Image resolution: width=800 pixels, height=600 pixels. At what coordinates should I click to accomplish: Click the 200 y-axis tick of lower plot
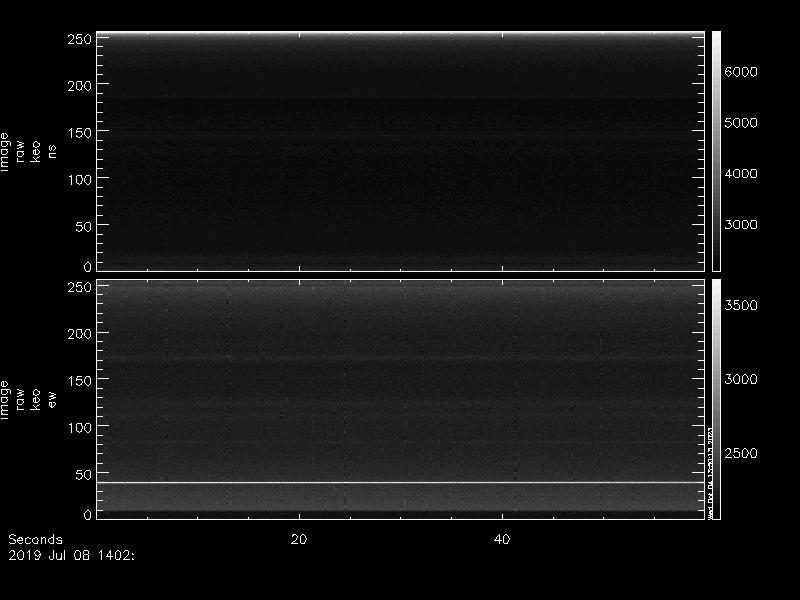[x=79, y=333]
